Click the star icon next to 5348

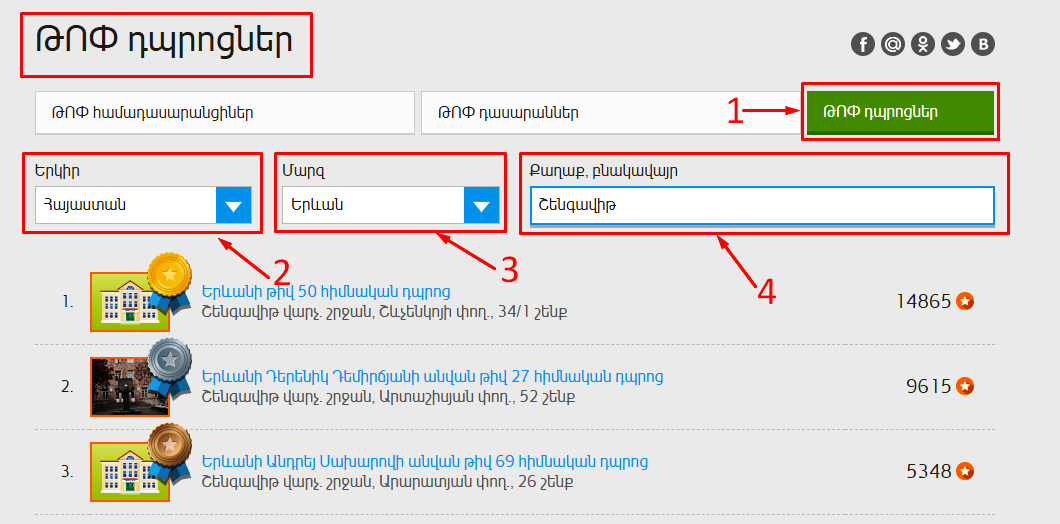coord(965,471)
